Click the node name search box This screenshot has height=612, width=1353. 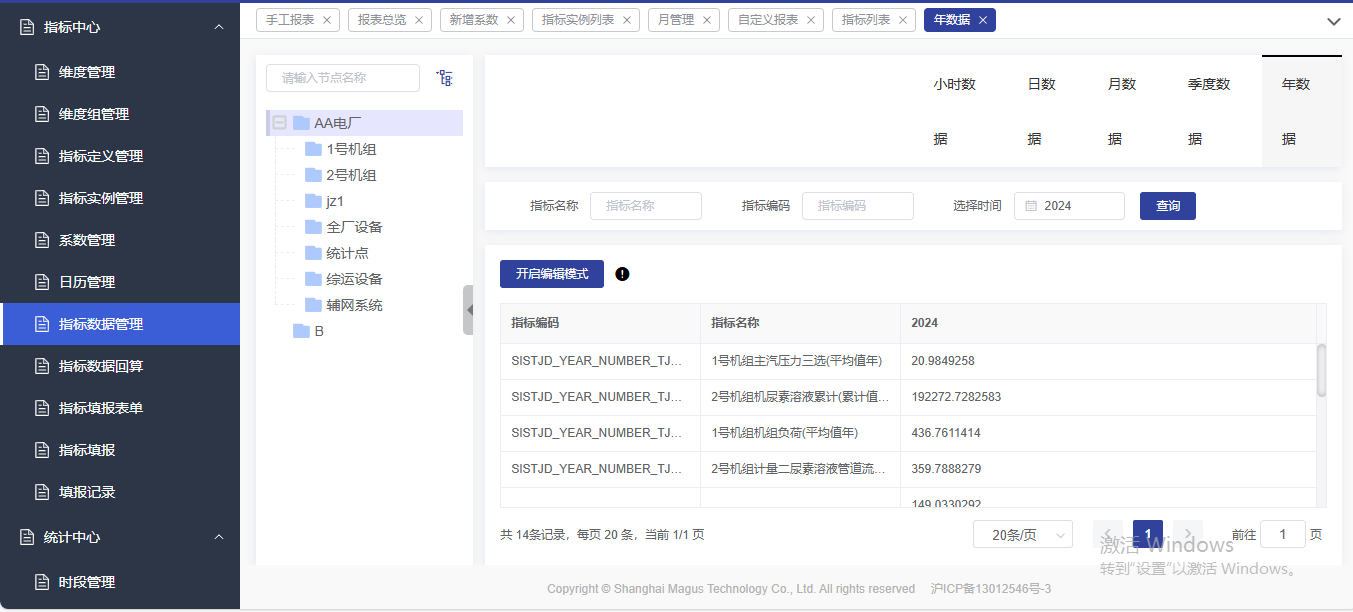pyautogui.click(x=343, y=78)
